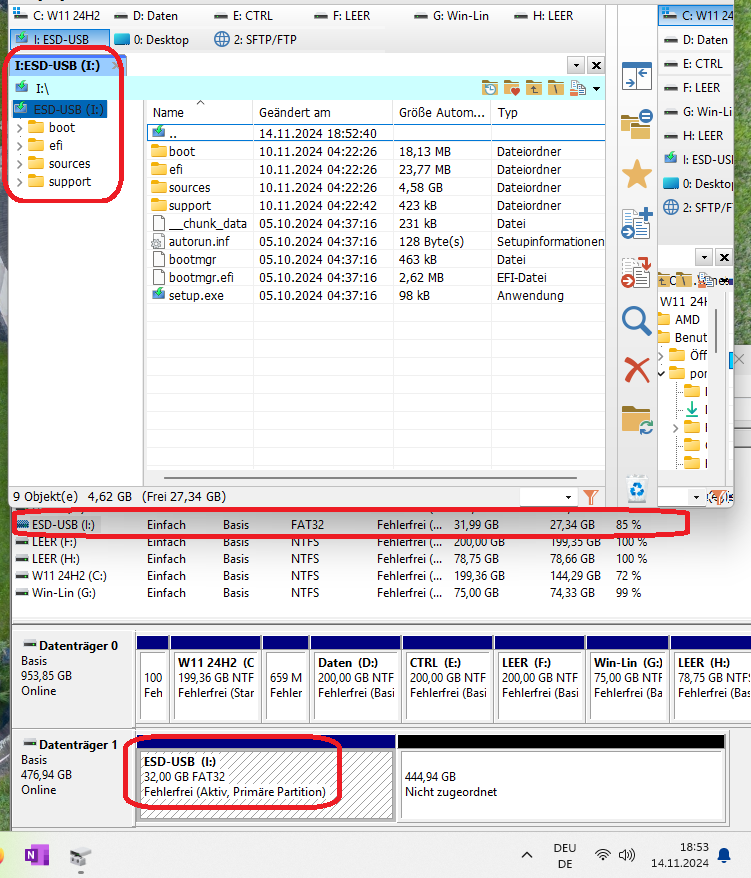The width and height of the screenshot is (751, 878).
Task: Open tab list dropdown arrow in left panel
Action: [576, 66]
